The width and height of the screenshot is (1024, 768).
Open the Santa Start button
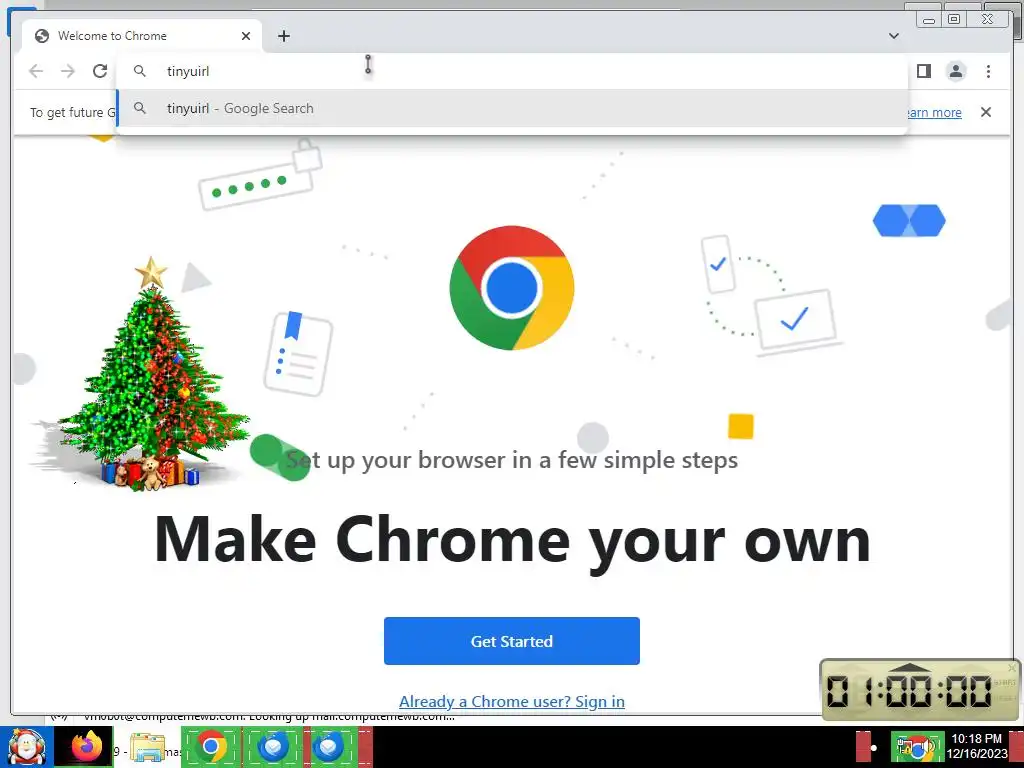pos(26,747)
